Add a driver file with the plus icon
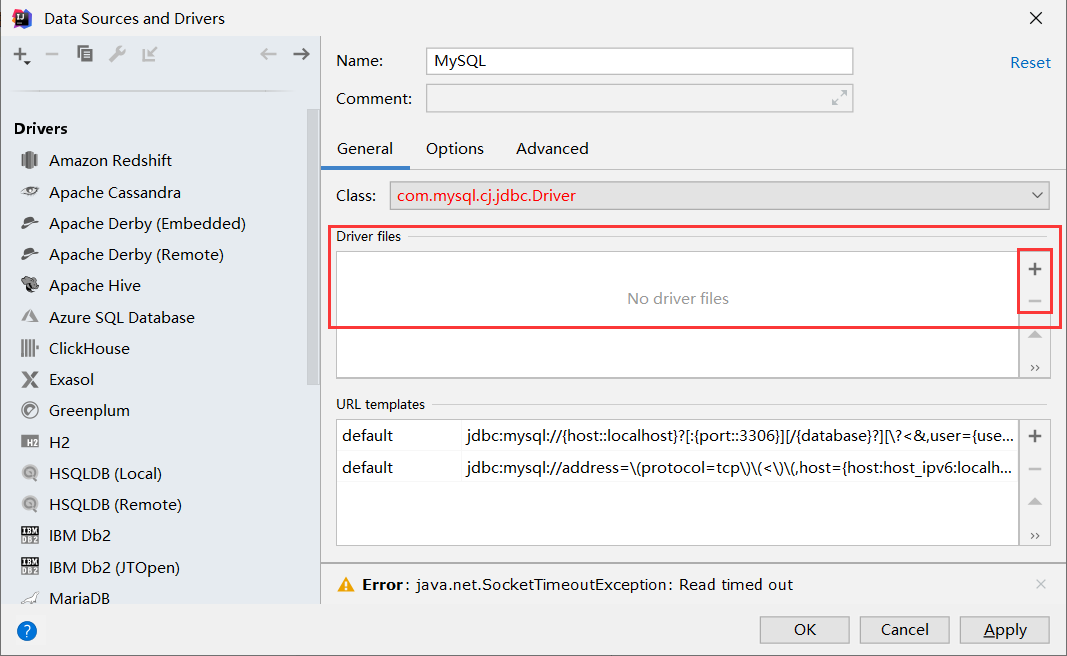 (1035, 269)
